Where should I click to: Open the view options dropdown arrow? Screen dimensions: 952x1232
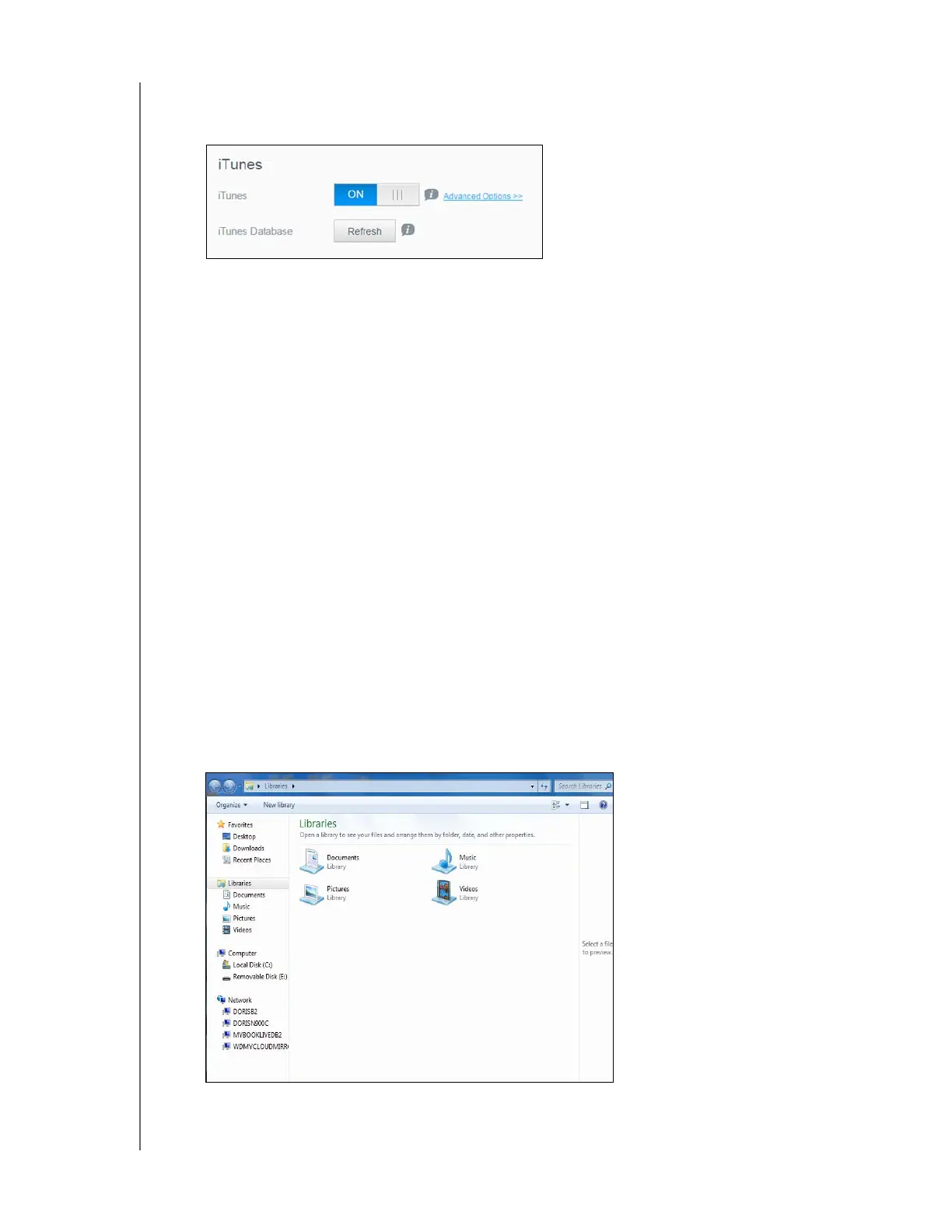point(567,805)
